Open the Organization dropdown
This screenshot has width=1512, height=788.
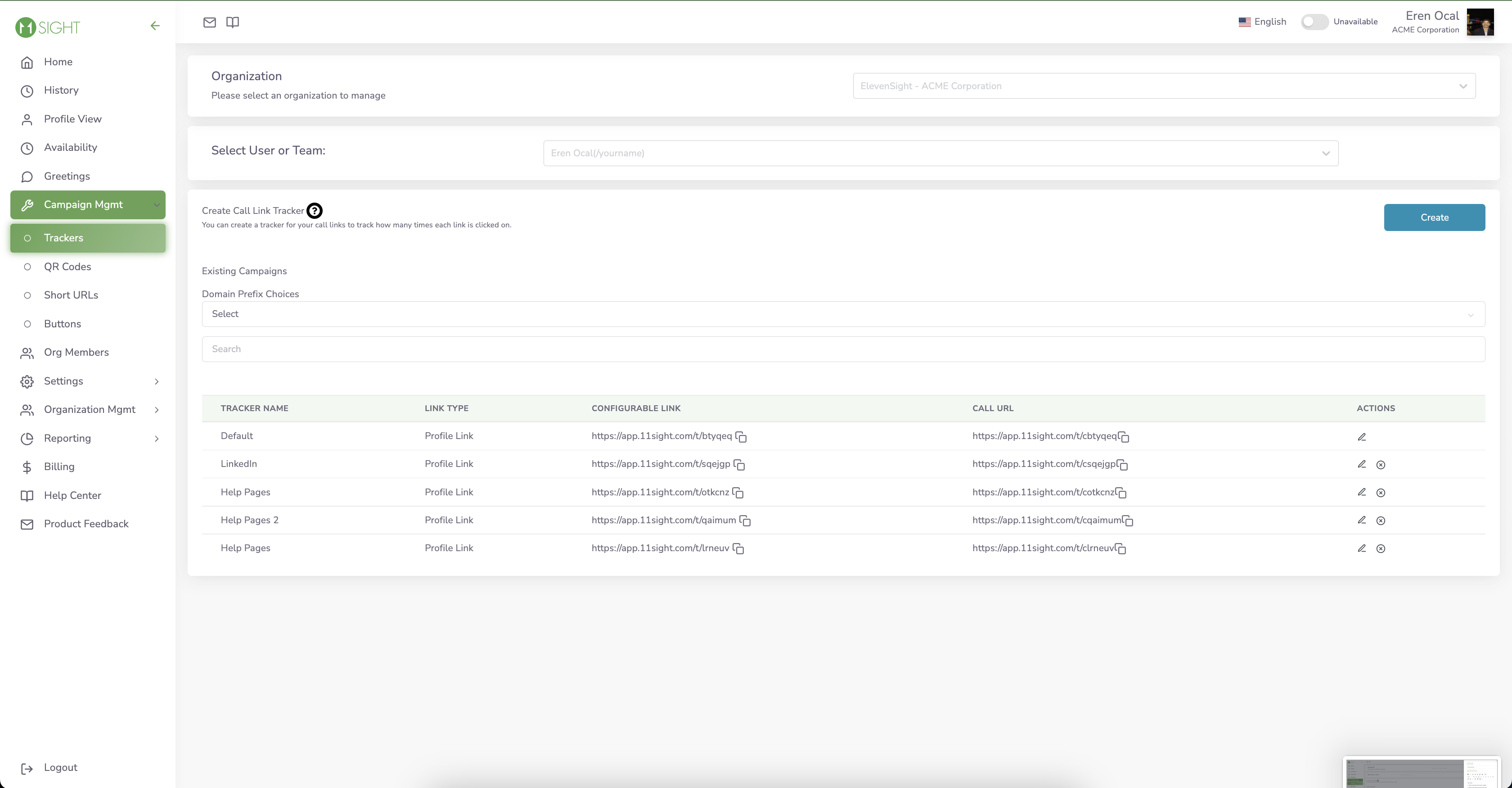(1164, 86)
